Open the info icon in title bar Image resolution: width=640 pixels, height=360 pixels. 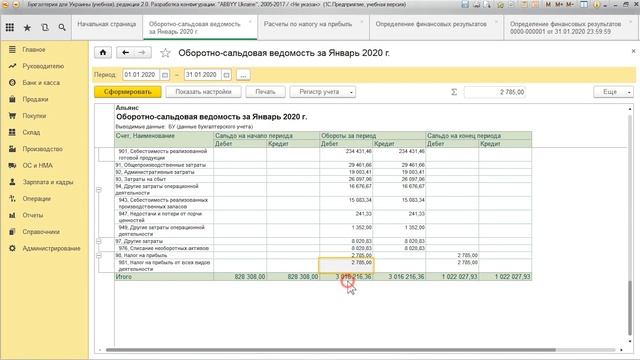pos(596,4)
